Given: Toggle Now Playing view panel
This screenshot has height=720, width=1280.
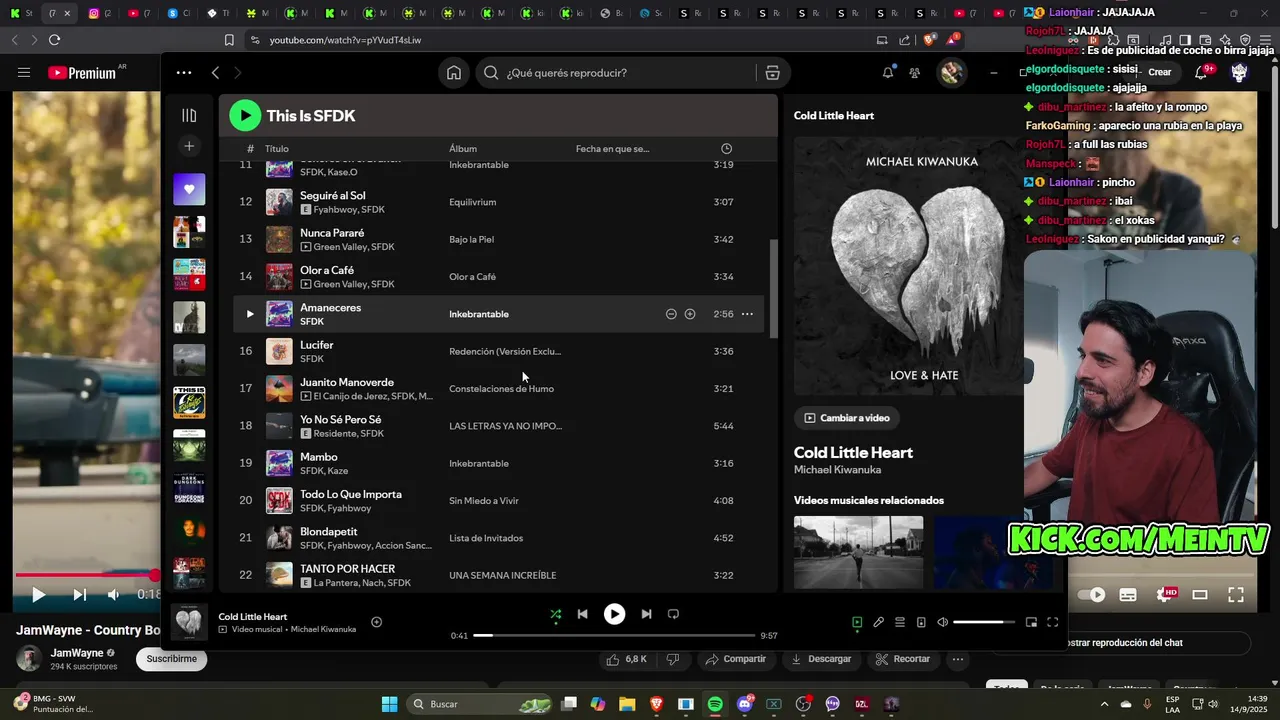Looking at the screenshot, I should [857, 622].
